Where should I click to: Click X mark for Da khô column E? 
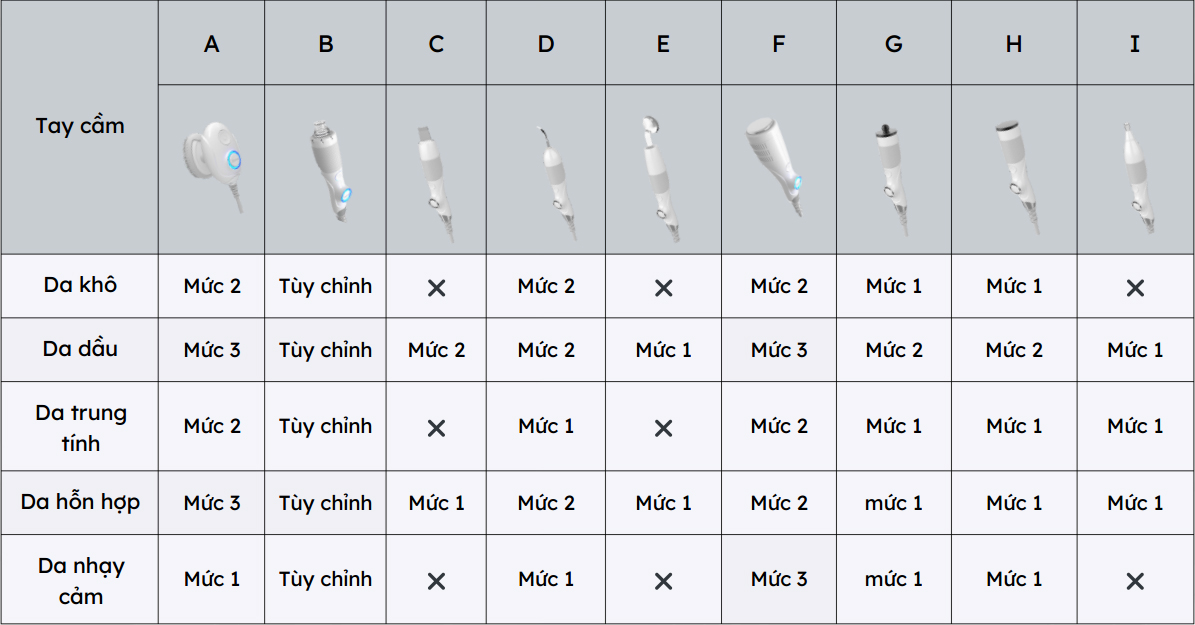(663, 287)
